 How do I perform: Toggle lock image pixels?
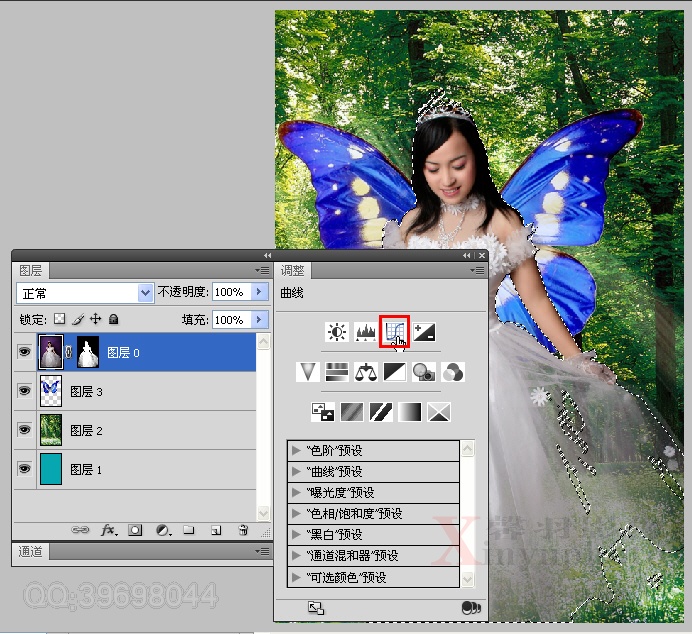point(78,319)
